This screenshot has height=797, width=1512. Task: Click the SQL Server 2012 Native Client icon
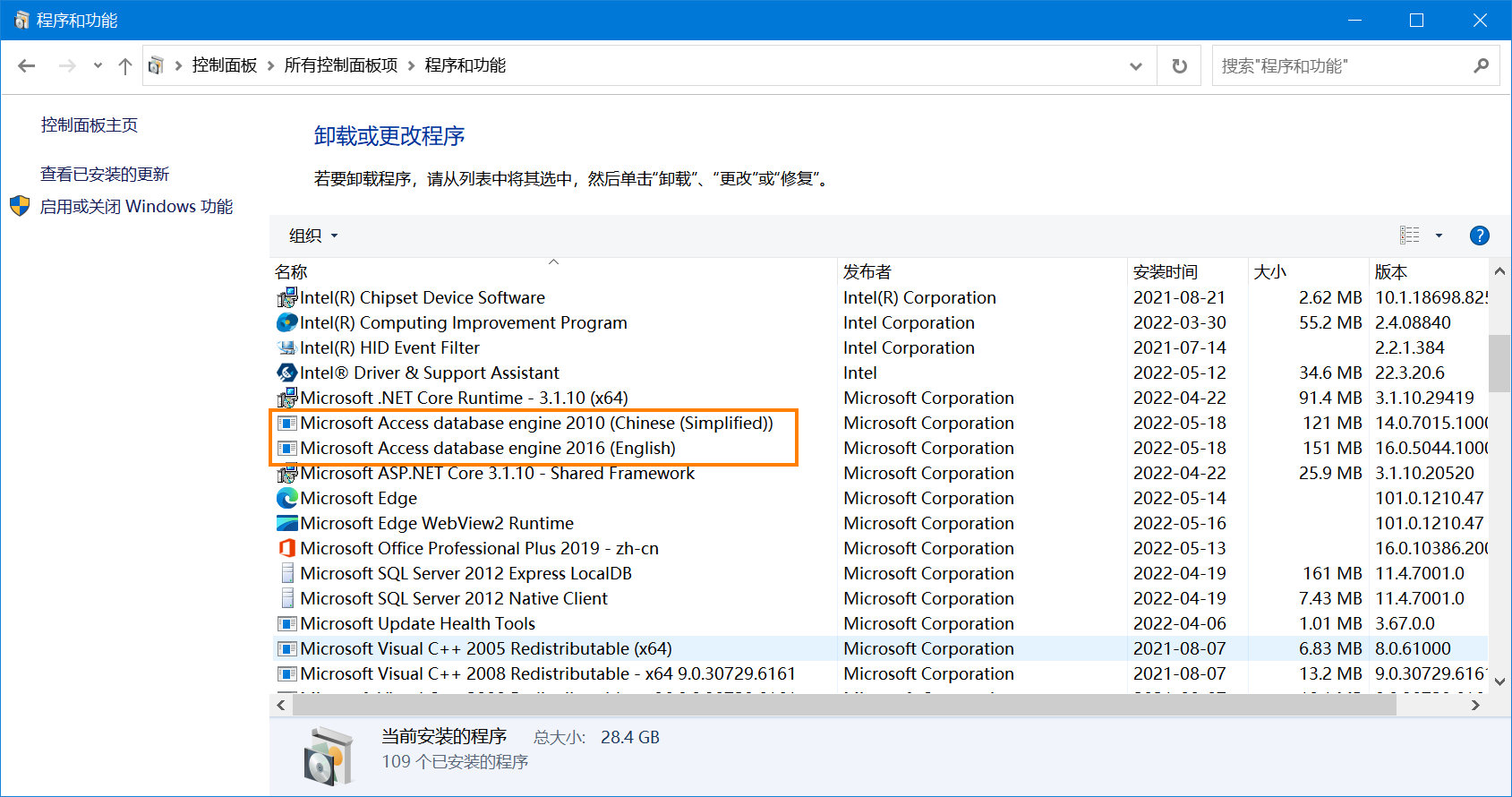[x=286, y=598]
